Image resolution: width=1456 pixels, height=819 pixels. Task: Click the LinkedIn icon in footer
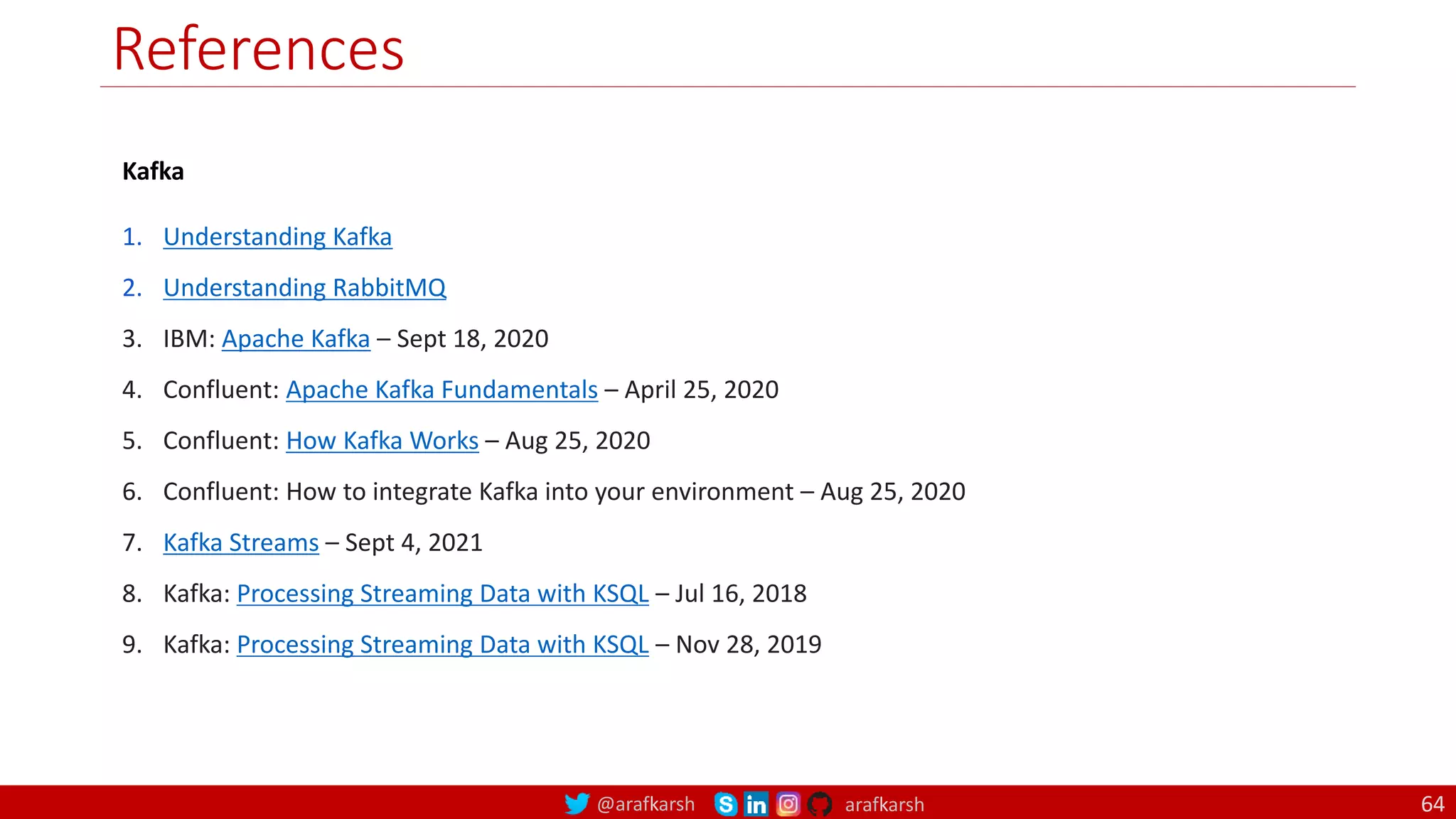pyautogui.click(x=756, y=804)
